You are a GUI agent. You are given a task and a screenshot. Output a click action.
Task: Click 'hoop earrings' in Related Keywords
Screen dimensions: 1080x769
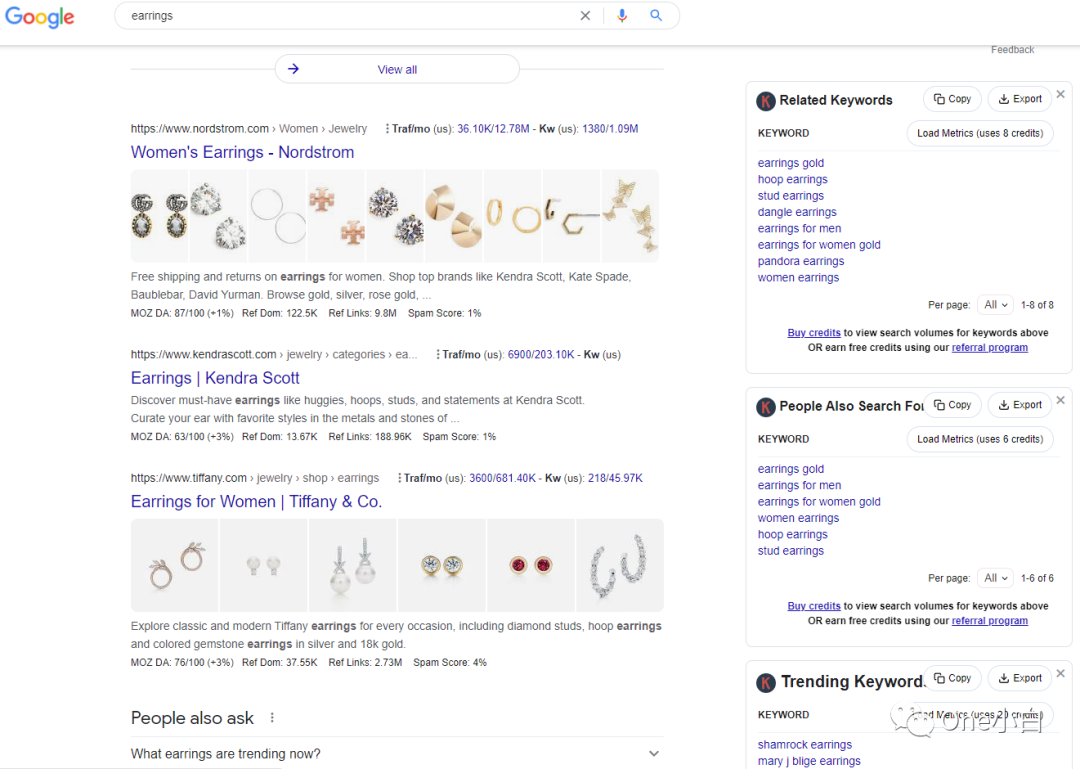pyautogui.click(x=793, y=179)
